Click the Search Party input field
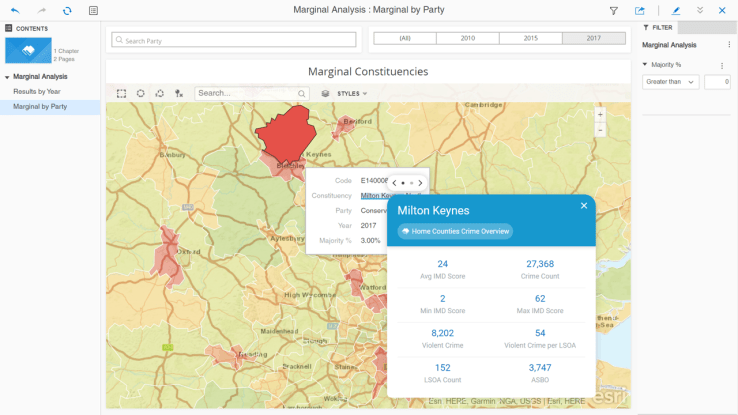 234,40
